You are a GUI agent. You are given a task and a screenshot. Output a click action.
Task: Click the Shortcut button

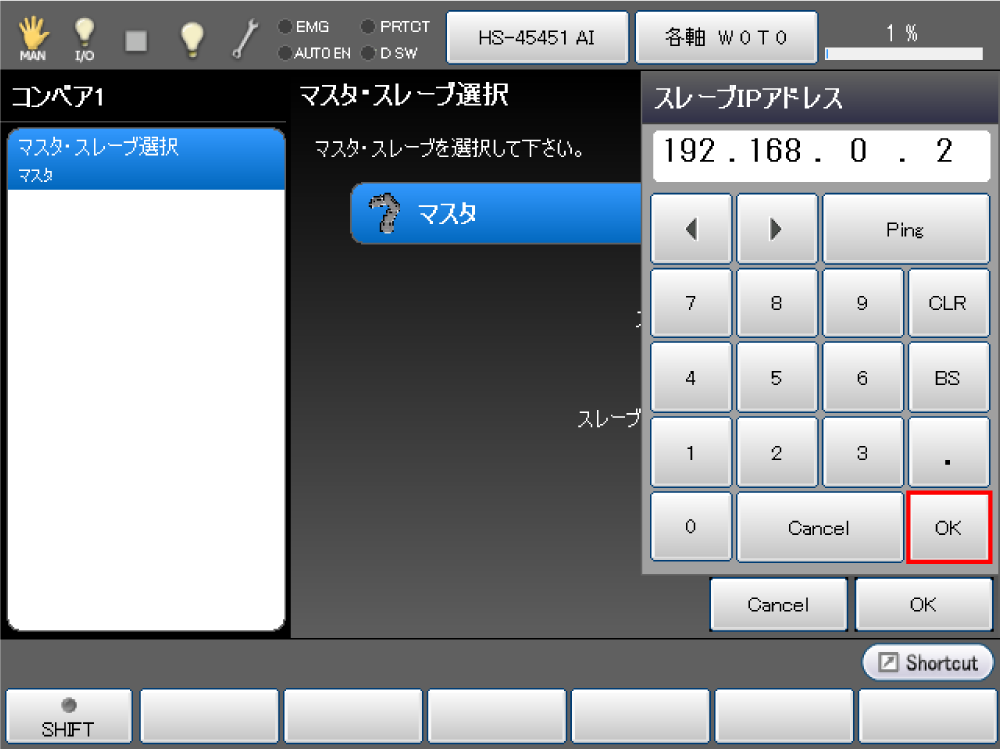pyautogui.click(x=928, y=663)
